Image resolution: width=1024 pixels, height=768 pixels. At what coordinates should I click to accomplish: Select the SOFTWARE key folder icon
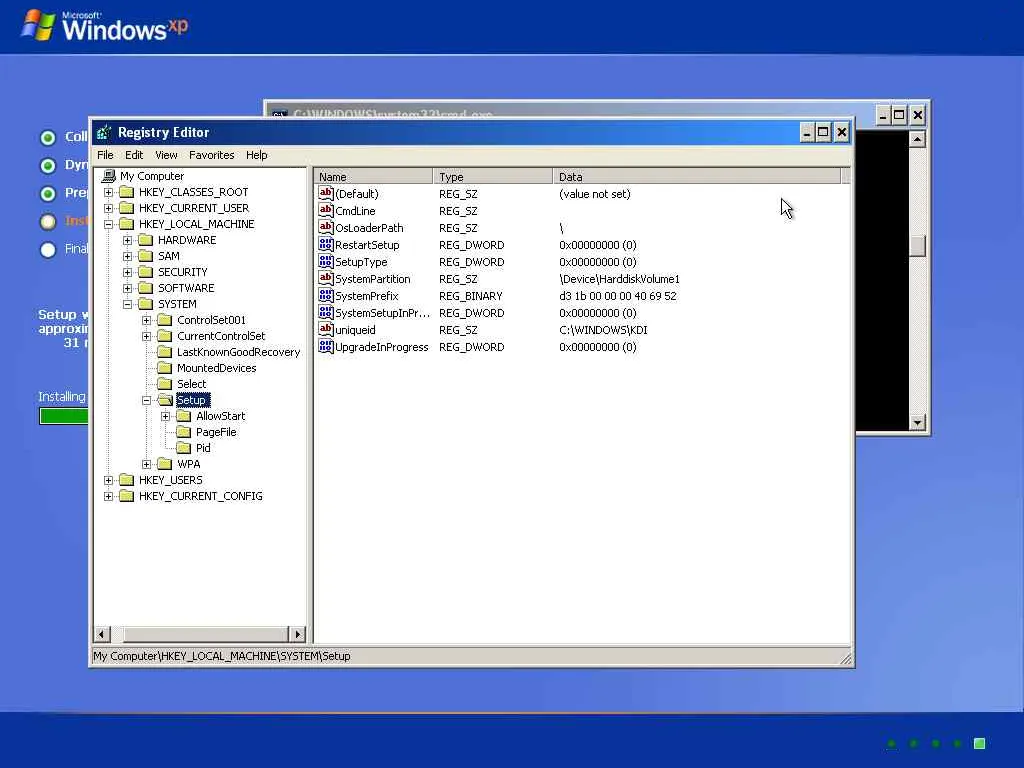[x=146, y=288]
